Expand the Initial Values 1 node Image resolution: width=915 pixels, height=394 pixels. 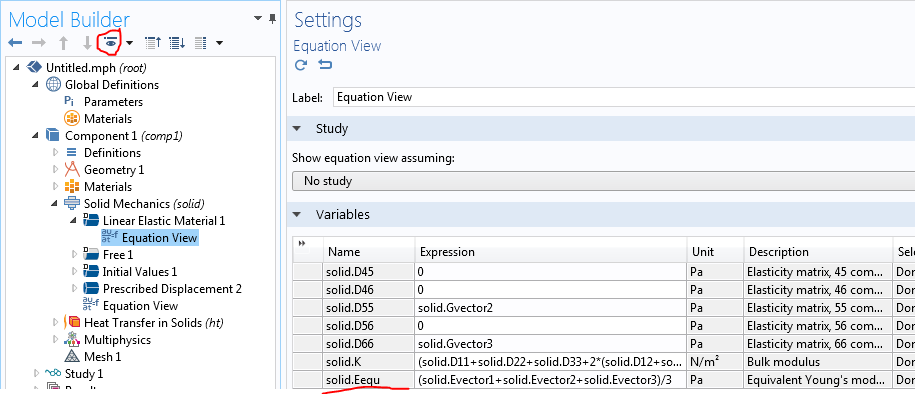74,271
